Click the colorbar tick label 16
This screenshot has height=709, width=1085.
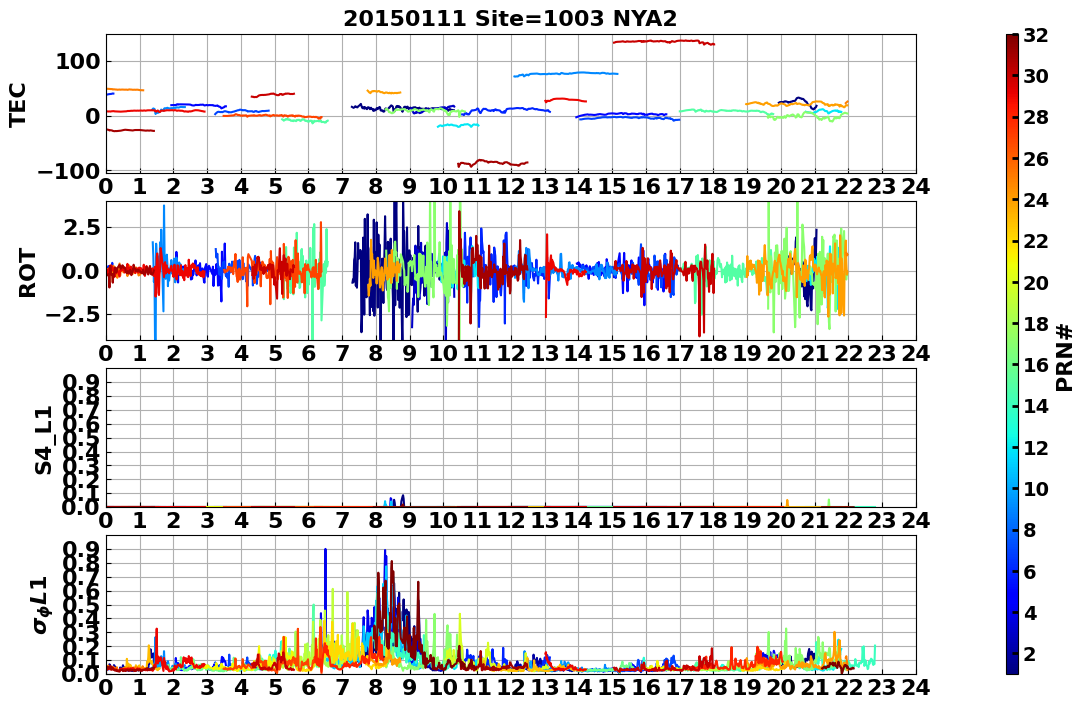[1035, 365]
